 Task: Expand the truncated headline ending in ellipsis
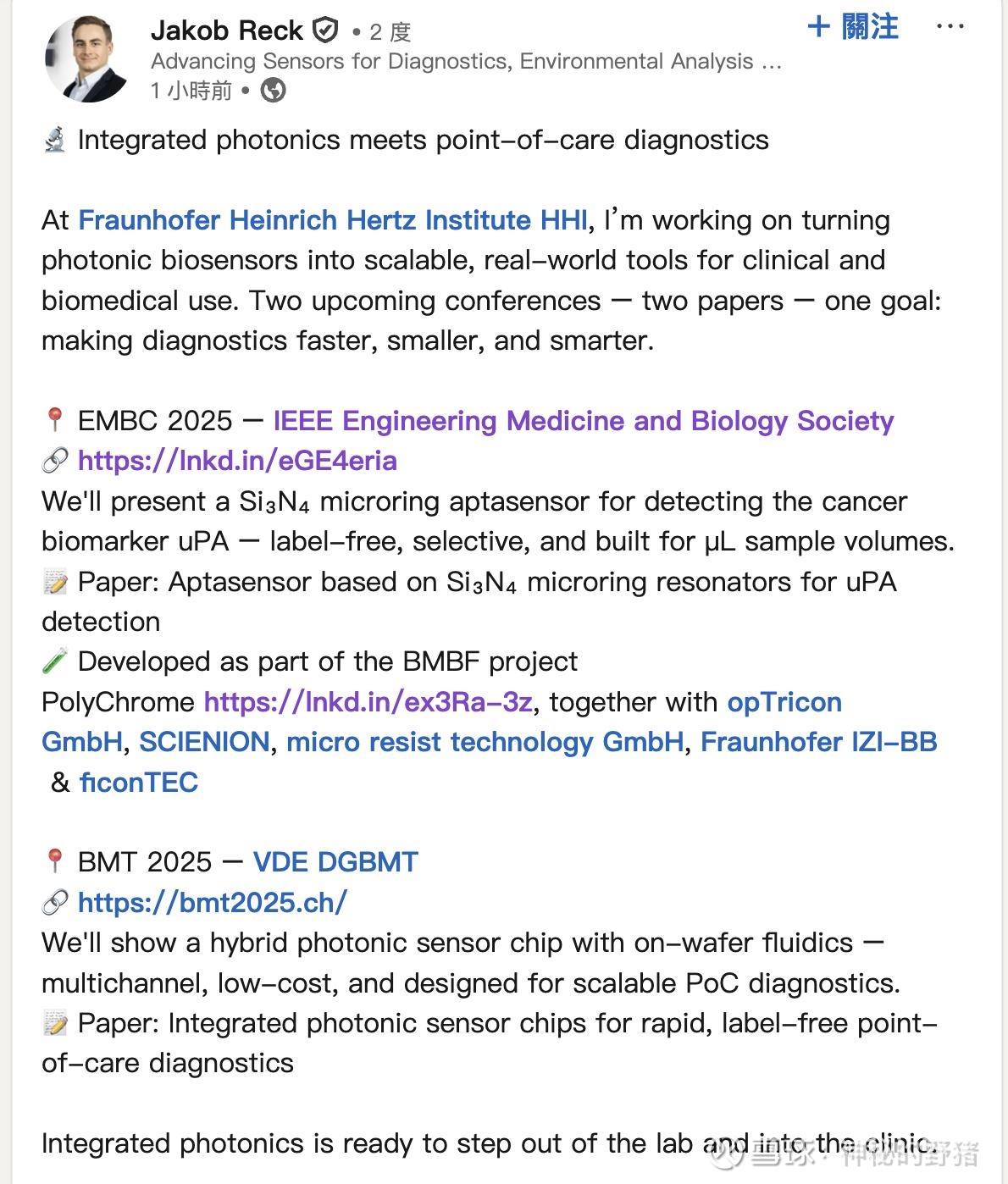(x=771, y=62)
